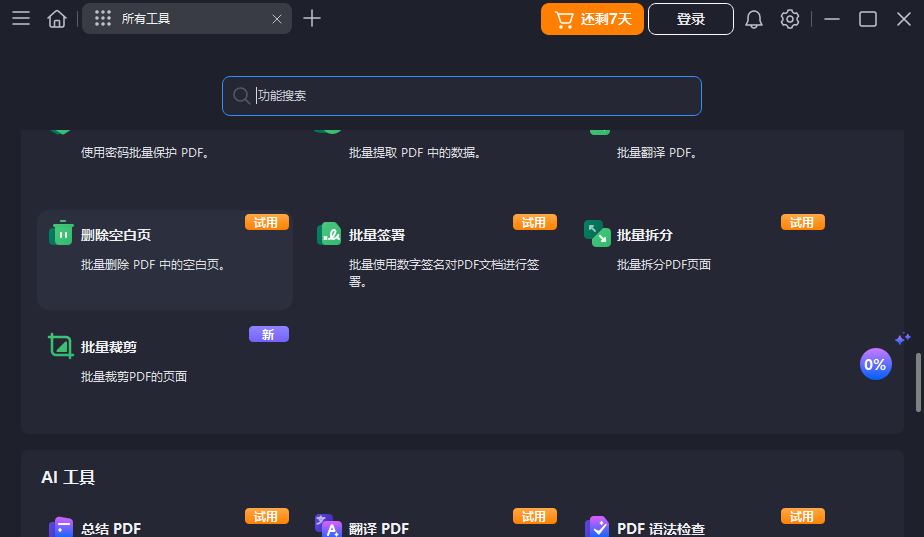This screenshot has width=924, height=537.
Task: Select the 所有工具 tab
Action: (187, 18)
